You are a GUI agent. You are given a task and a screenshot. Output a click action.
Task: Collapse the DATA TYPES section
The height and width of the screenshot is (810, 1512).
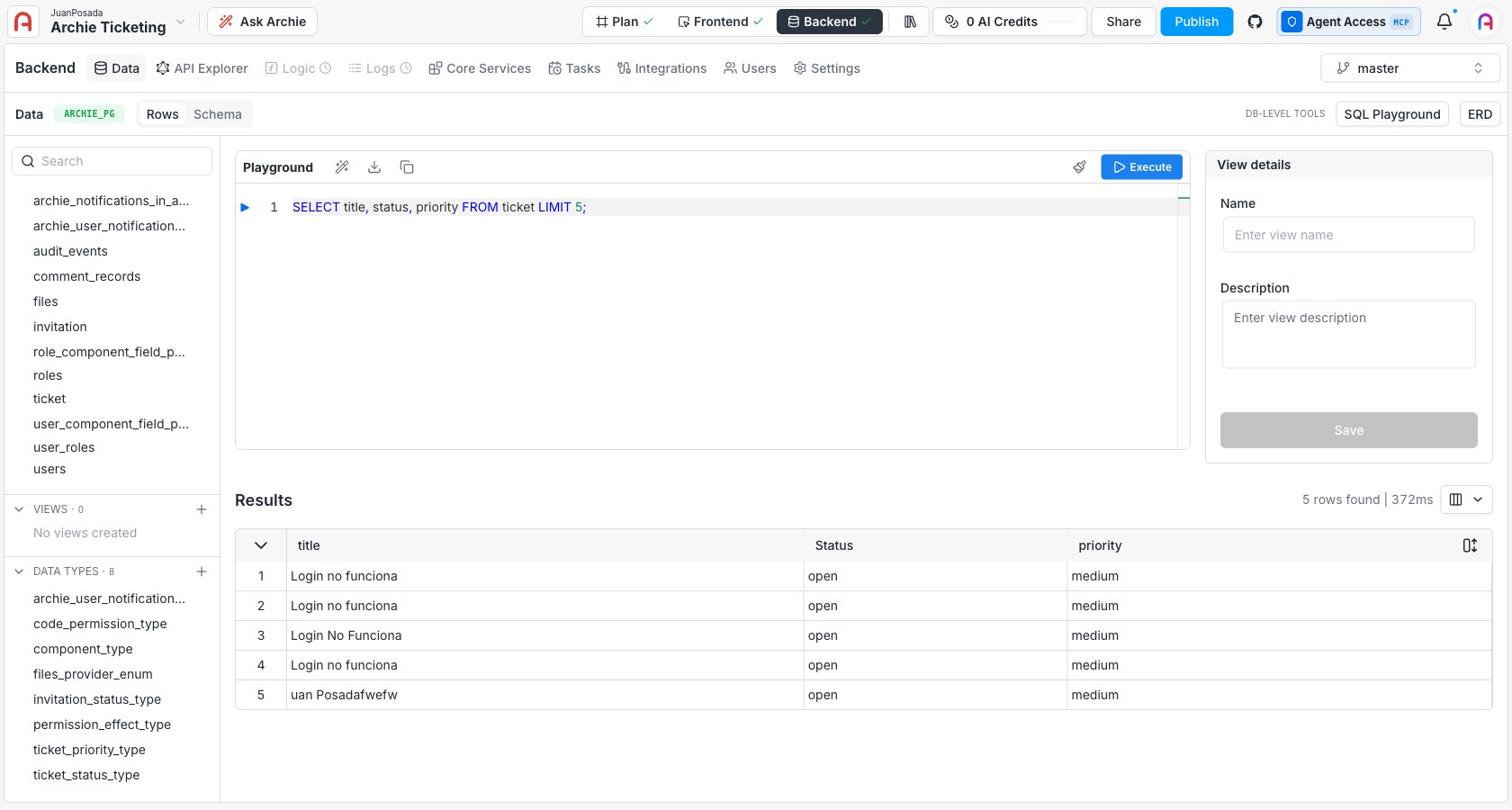click(19, 571)
